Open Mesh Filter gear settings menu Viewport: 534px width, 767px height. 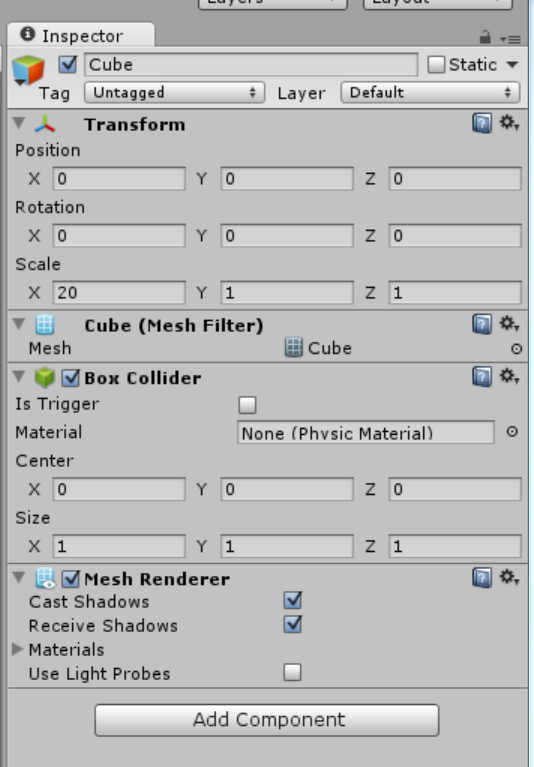[x=509, y=324]
